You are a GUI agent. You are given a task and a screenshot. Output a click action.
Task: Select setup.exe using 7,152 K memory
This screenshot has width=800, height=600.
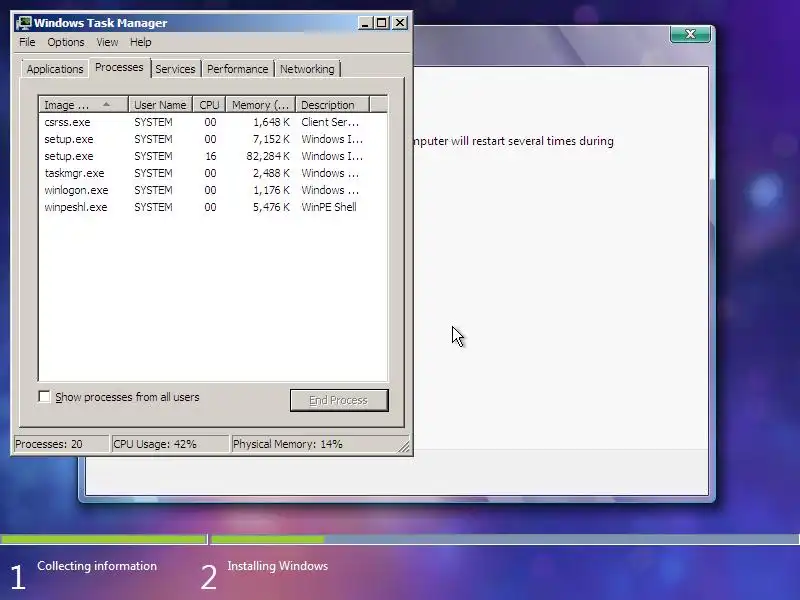coord(213,139)
